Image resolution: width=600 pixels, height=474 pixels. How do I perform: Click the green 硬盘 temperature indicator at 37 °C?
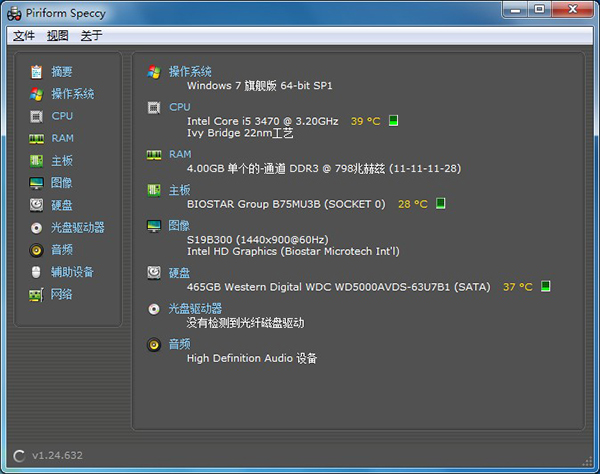coord(546,287)
